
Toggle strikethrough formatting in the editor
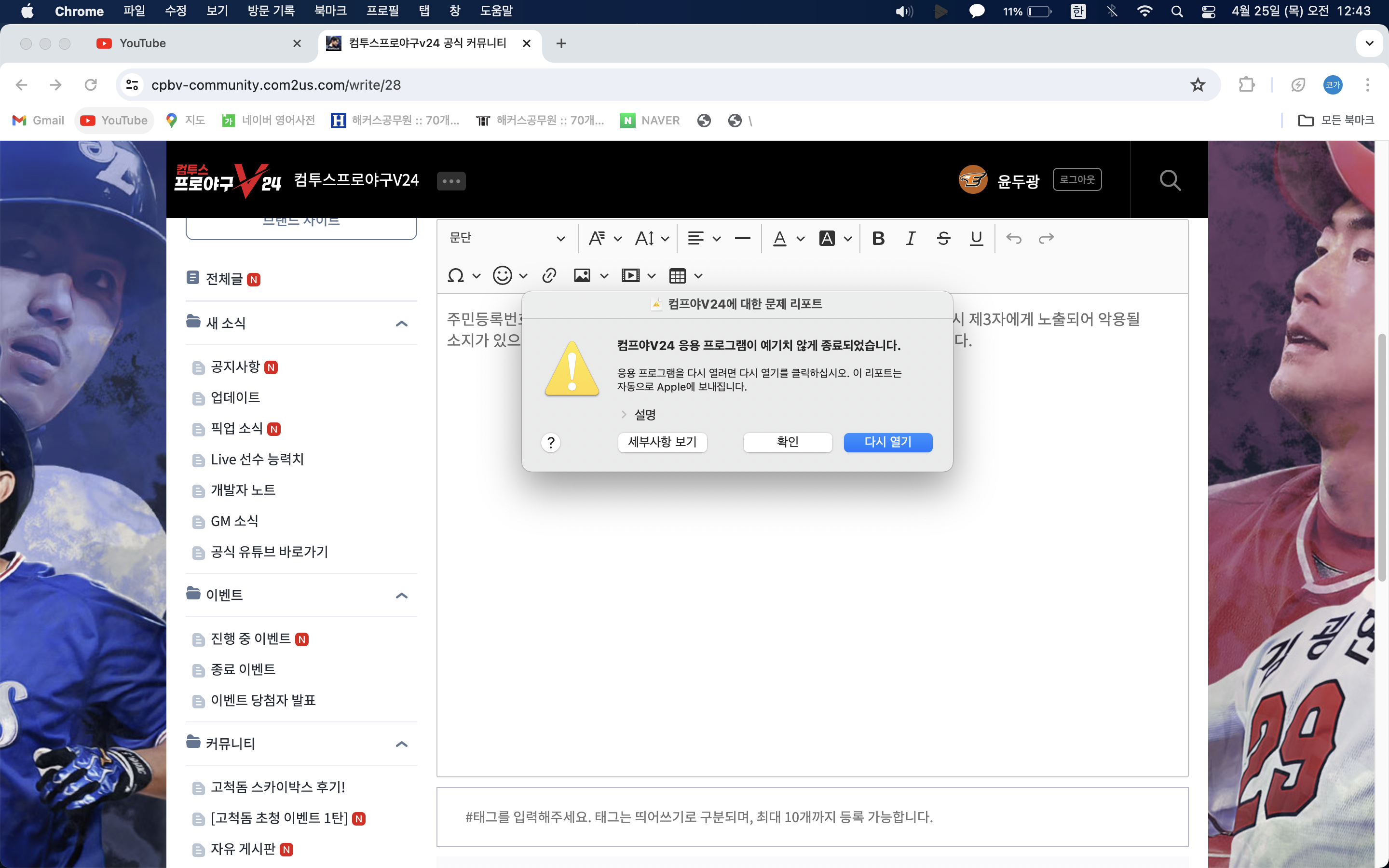[x=943, y=238]
